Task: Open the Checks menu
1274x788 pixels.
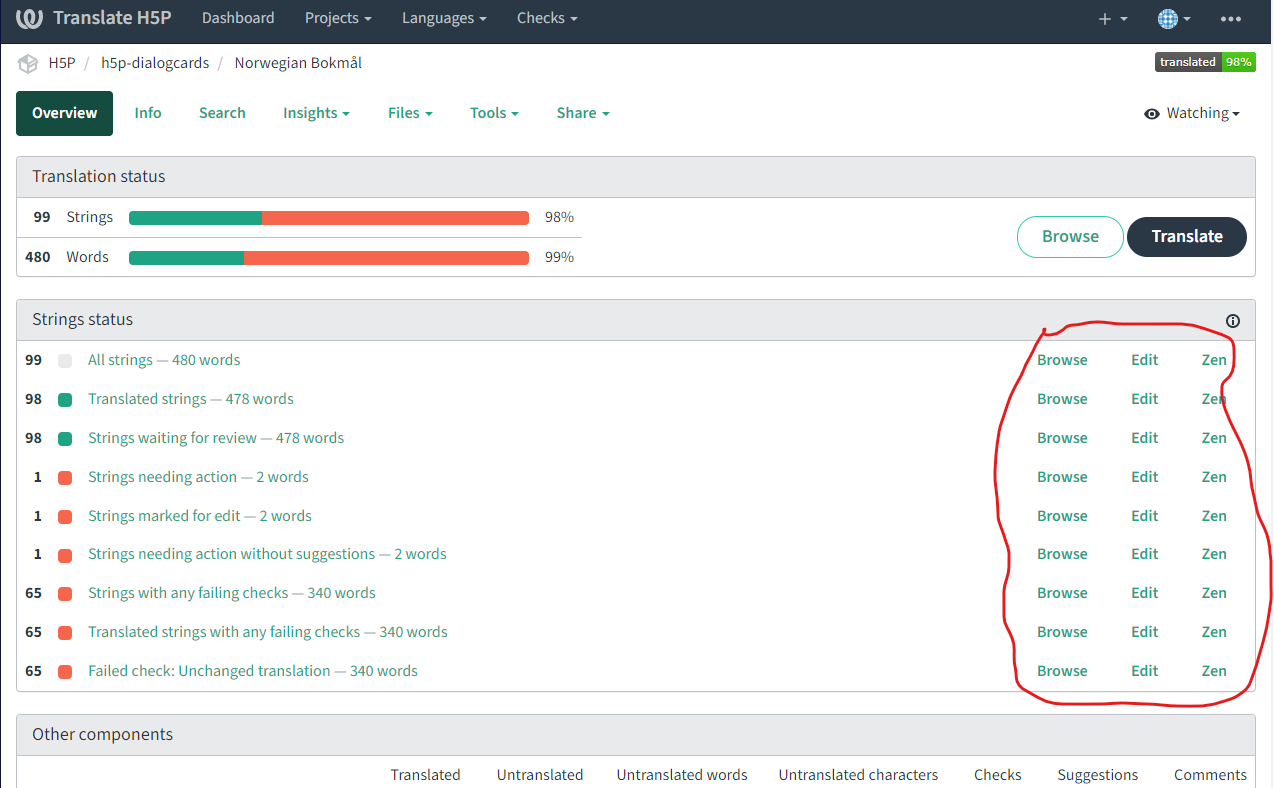Action: click(x=547, y=18)
